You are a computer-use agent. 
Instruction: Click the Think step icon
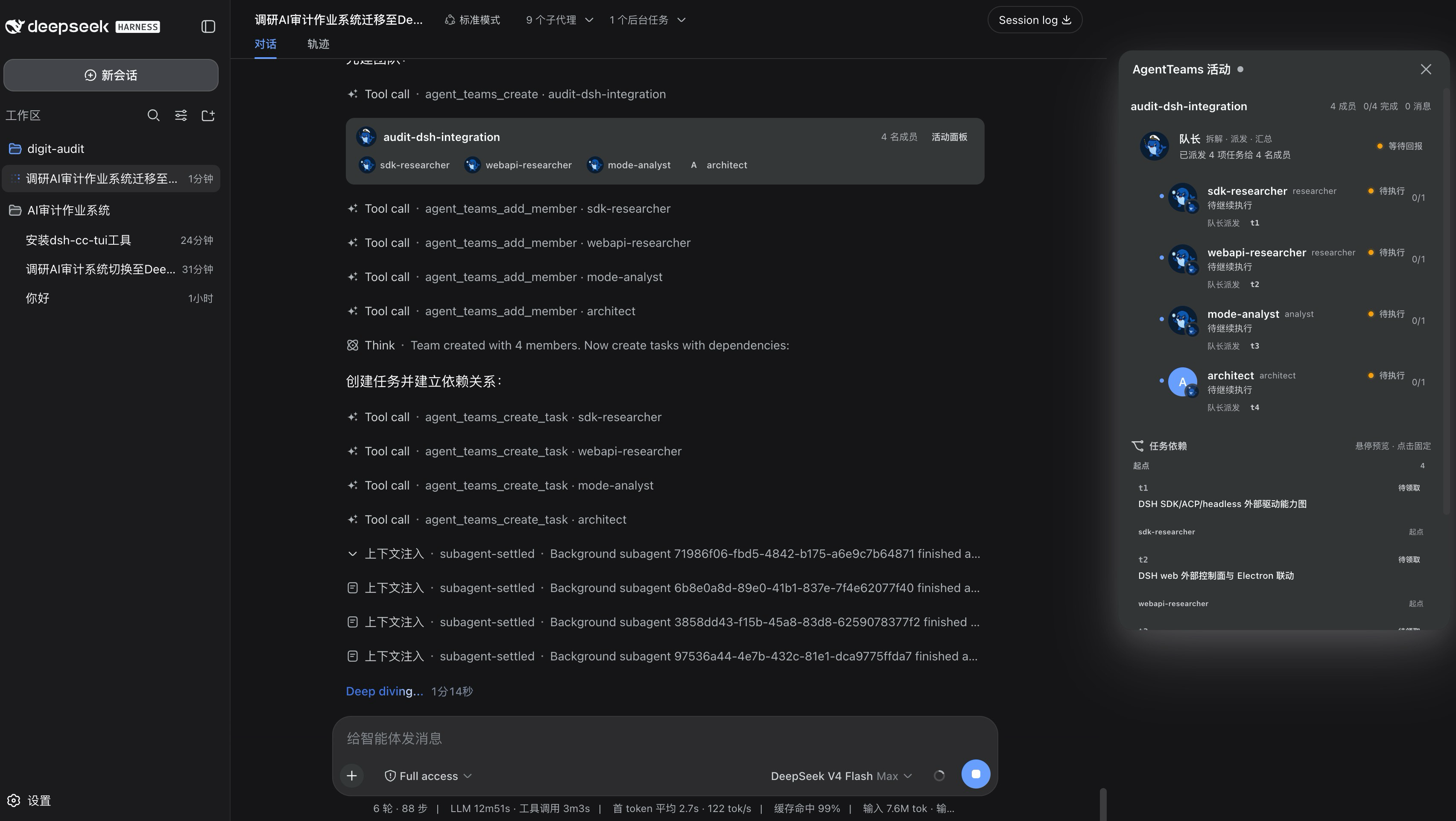tap(353, 346)
